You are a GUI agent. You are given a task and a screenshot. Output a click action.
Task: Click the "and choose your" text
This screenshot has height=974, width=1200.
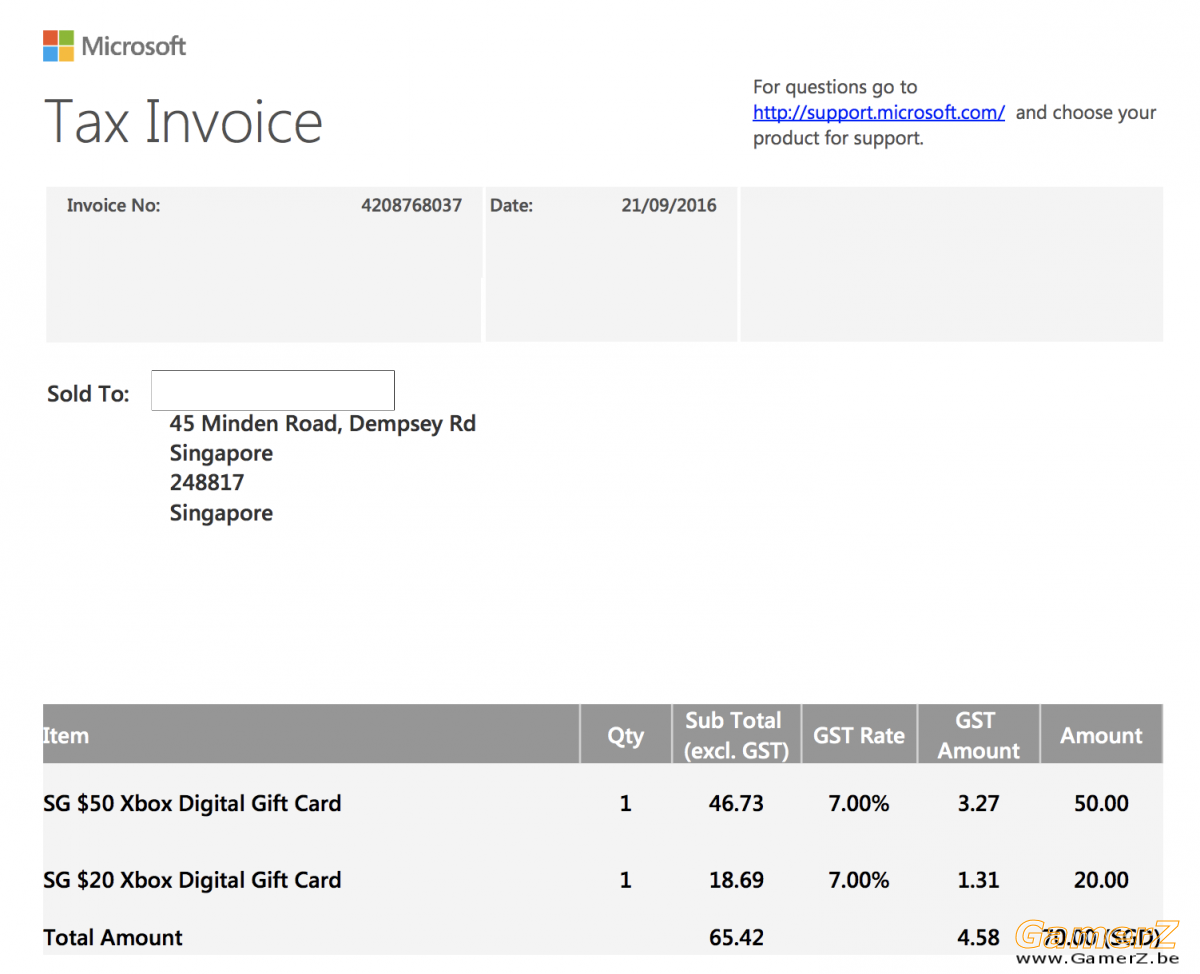(x=1086, y=113)
